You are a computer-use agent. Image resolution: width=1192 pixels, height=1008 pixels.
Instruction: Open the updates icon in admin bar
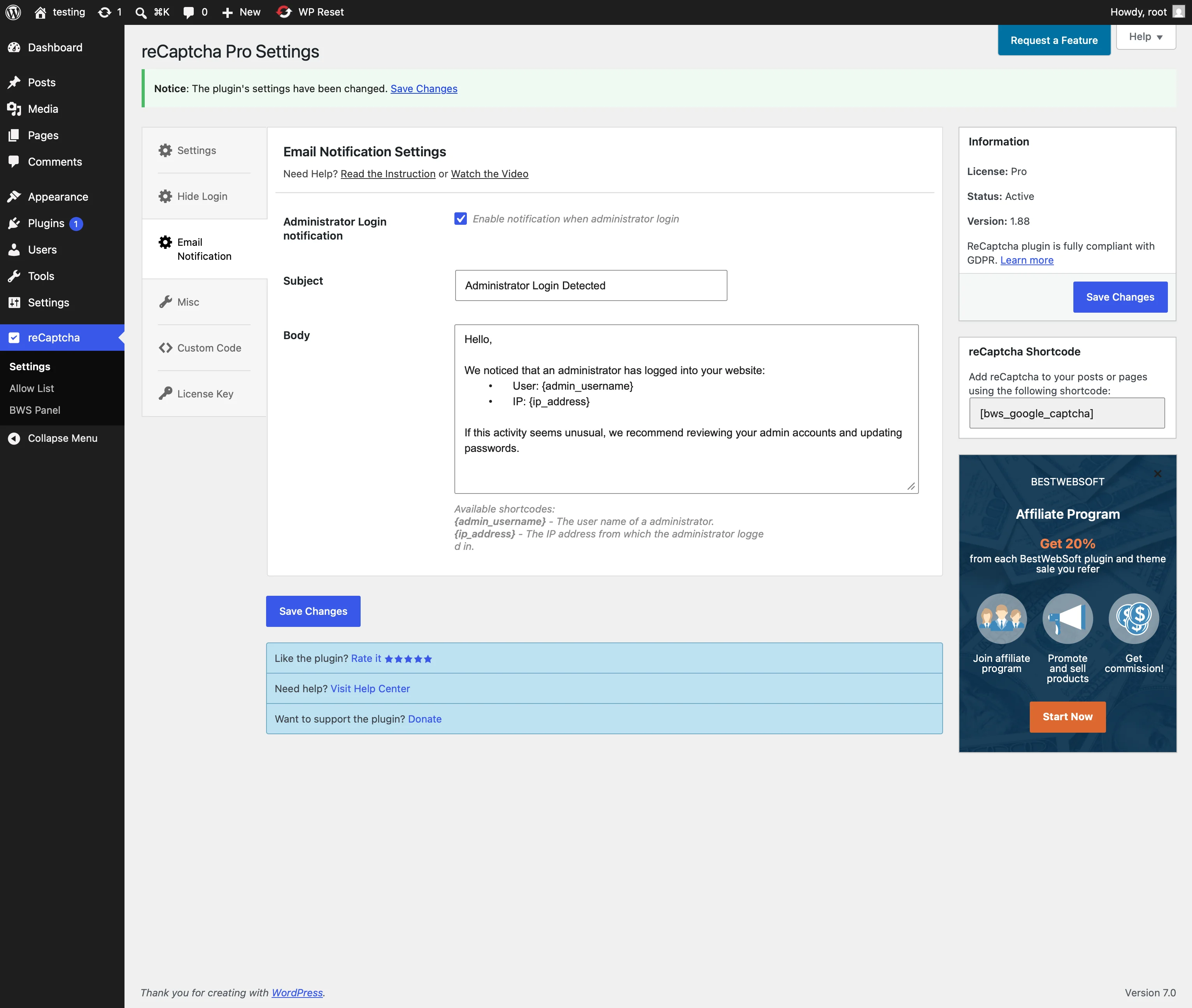point(105,12)
